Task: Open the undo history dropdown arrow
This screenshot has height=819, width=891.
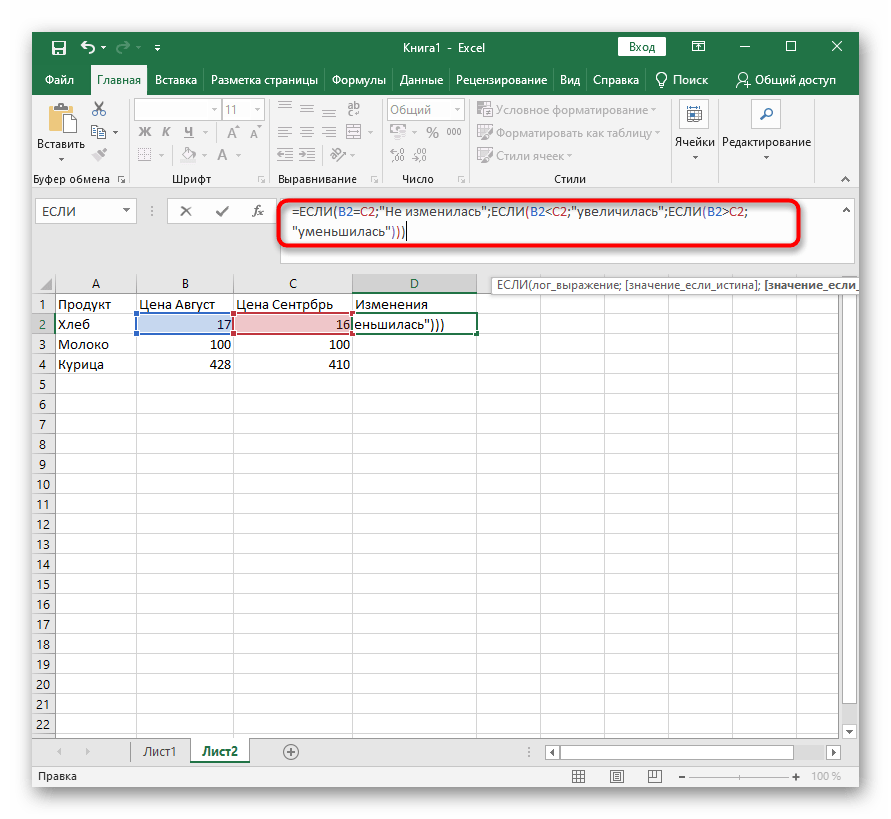Action: (x=103, y=48)
